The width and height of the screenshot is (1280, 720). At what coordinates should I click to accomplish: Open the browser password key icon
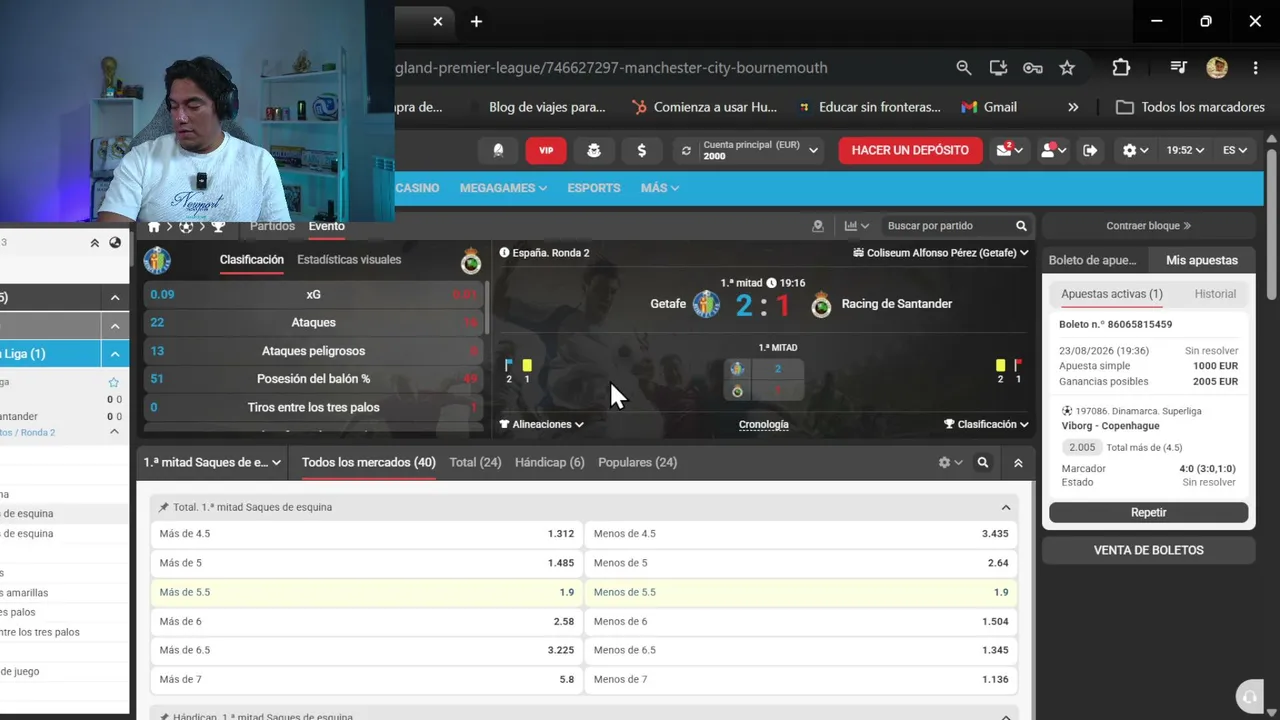(1033, 68)
